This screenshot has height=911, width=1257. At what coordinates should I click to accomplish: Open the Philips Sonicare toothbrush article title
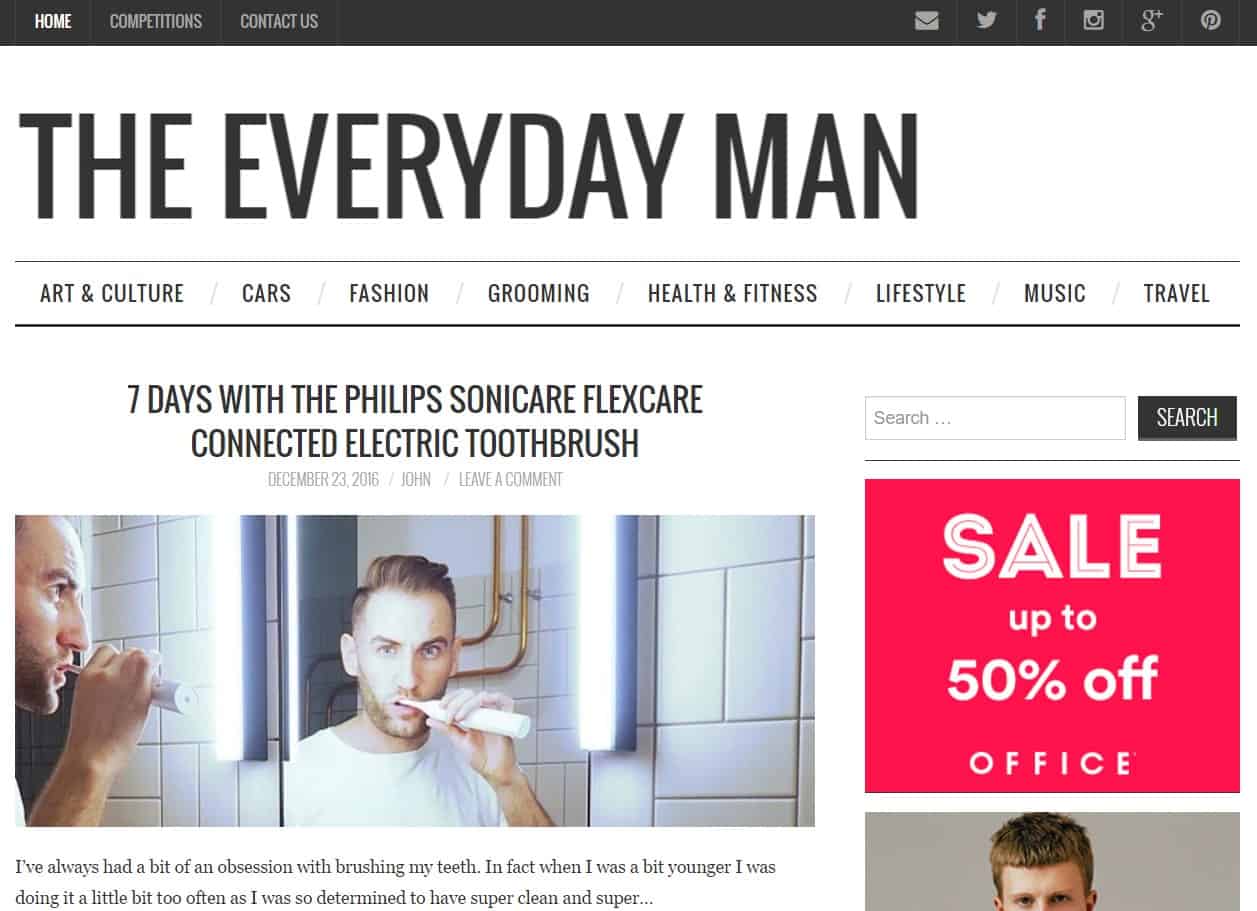point(415,421)
